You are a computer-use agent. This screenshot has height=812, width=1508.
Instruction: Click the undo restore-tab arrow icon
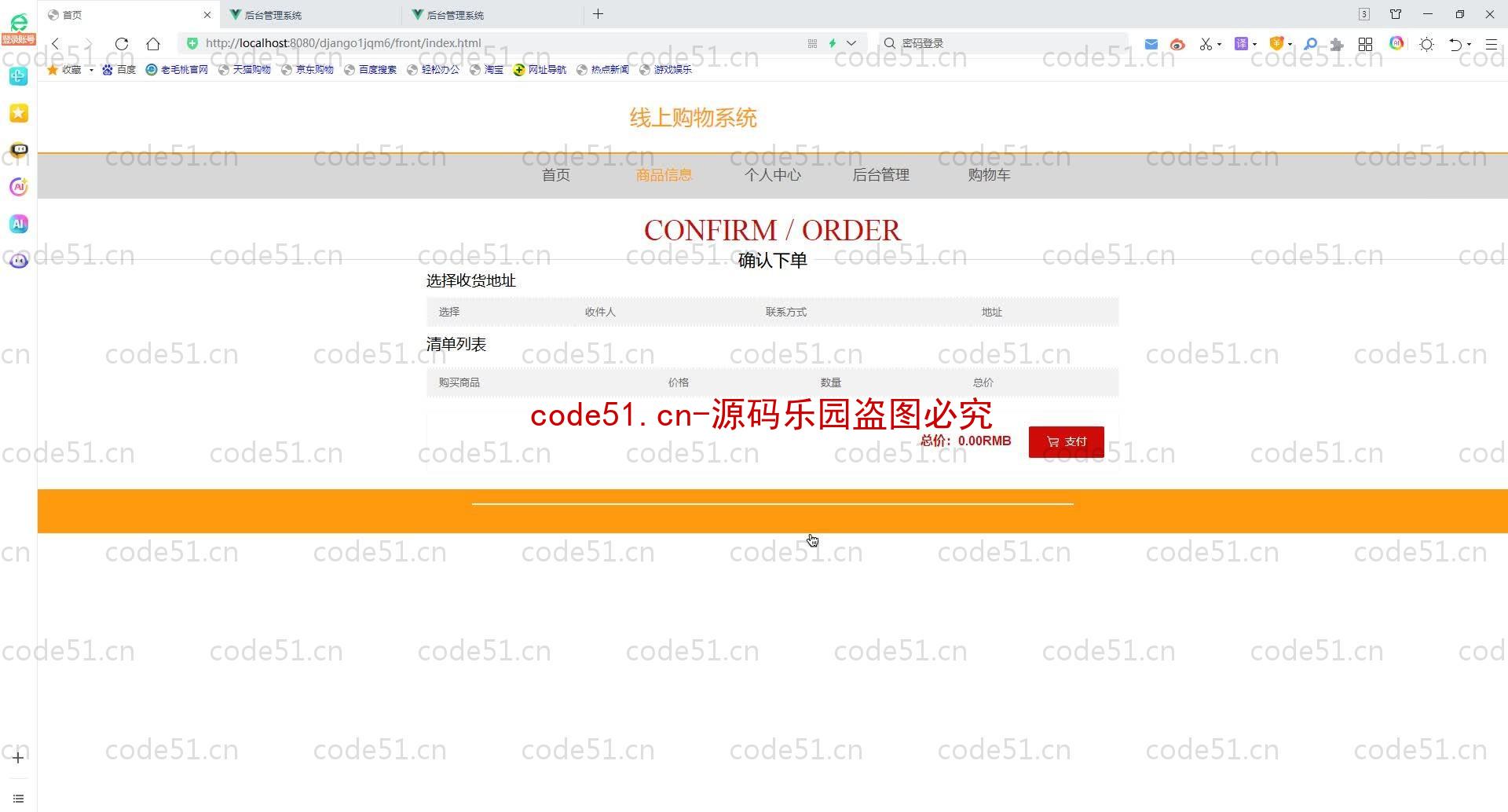pos(1455,44)
